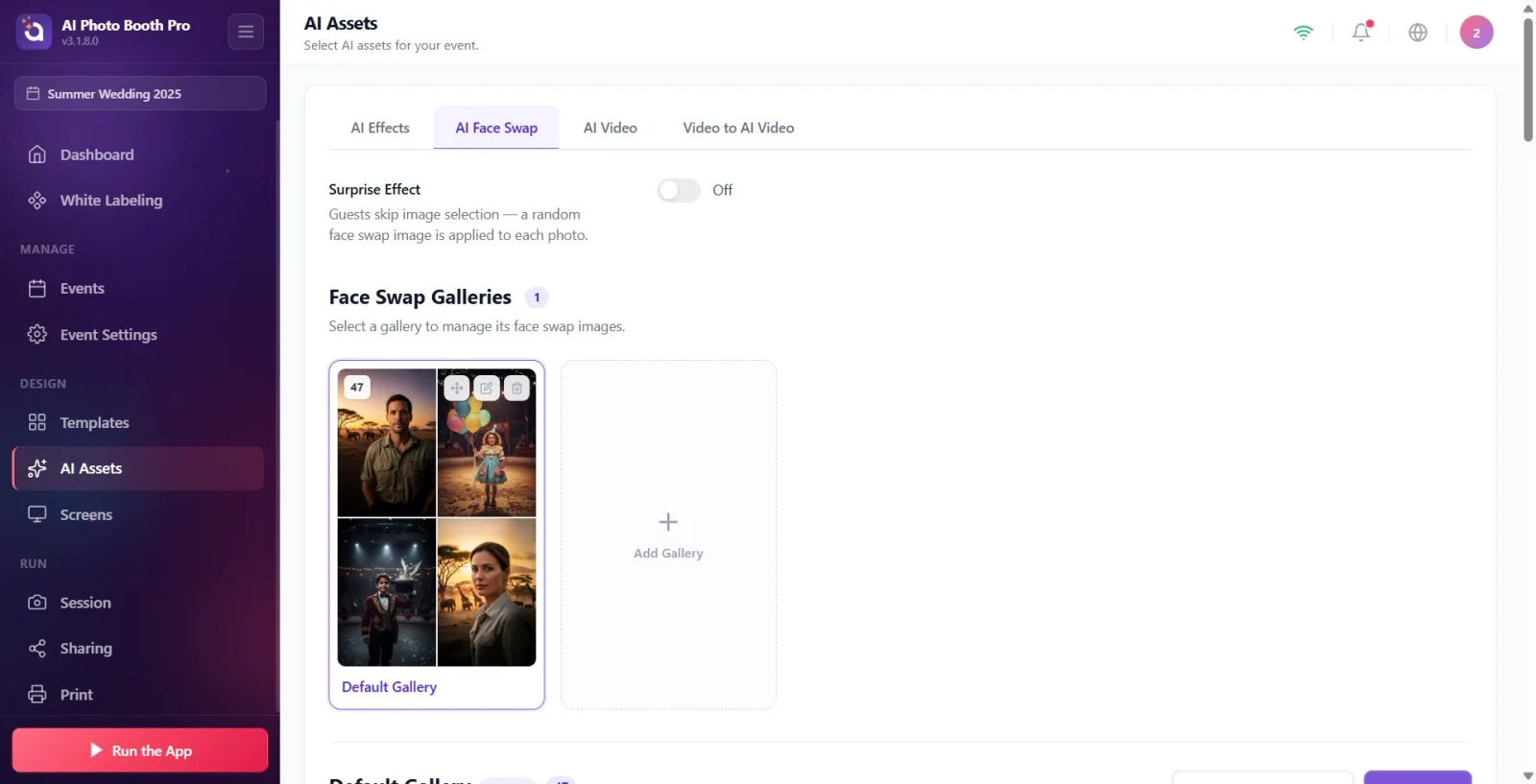Image resolution: width=1536 pixels, height=784 pixels.
Task: Switch to AI Effects tab
Action: (380, 129)
